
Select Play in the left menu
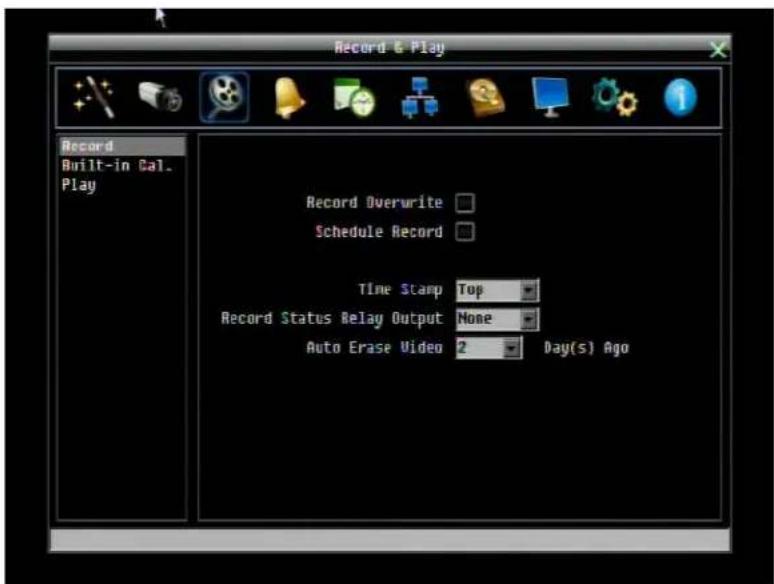click(x=79, y=185)
